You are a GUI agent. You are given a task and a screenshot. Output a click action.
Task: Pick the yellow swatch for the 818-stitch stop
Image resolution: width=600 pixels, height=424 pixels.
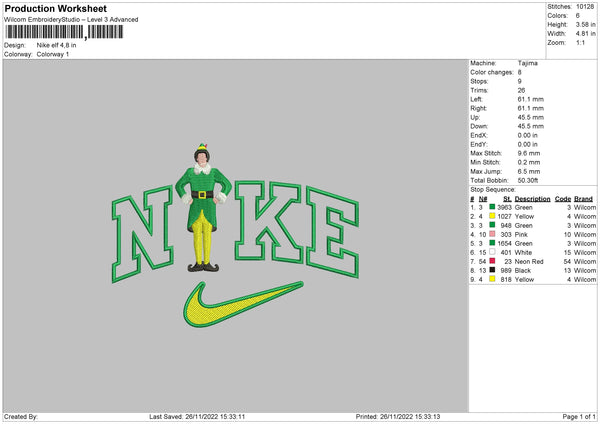[492, 279]
